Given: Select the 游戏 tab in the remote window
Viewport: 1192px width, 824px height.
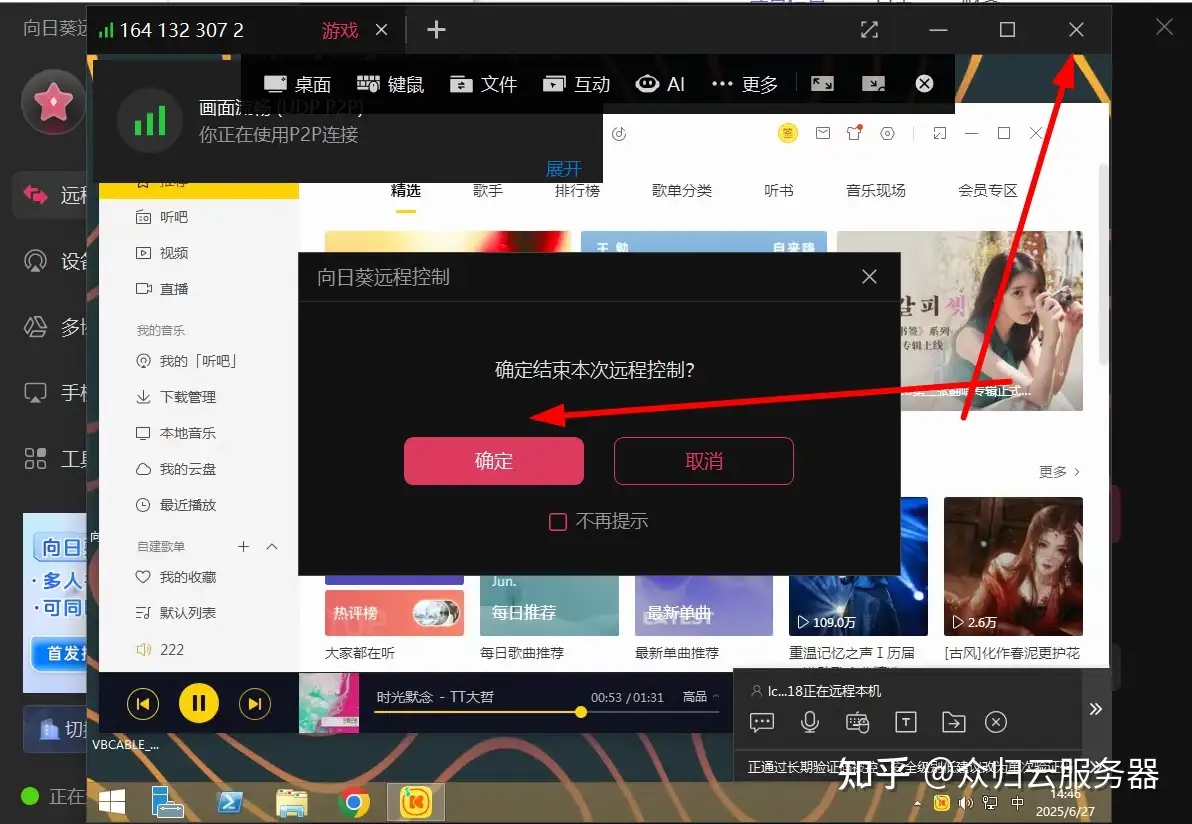Looking at the screenshot, I should [x=340, y=30].
